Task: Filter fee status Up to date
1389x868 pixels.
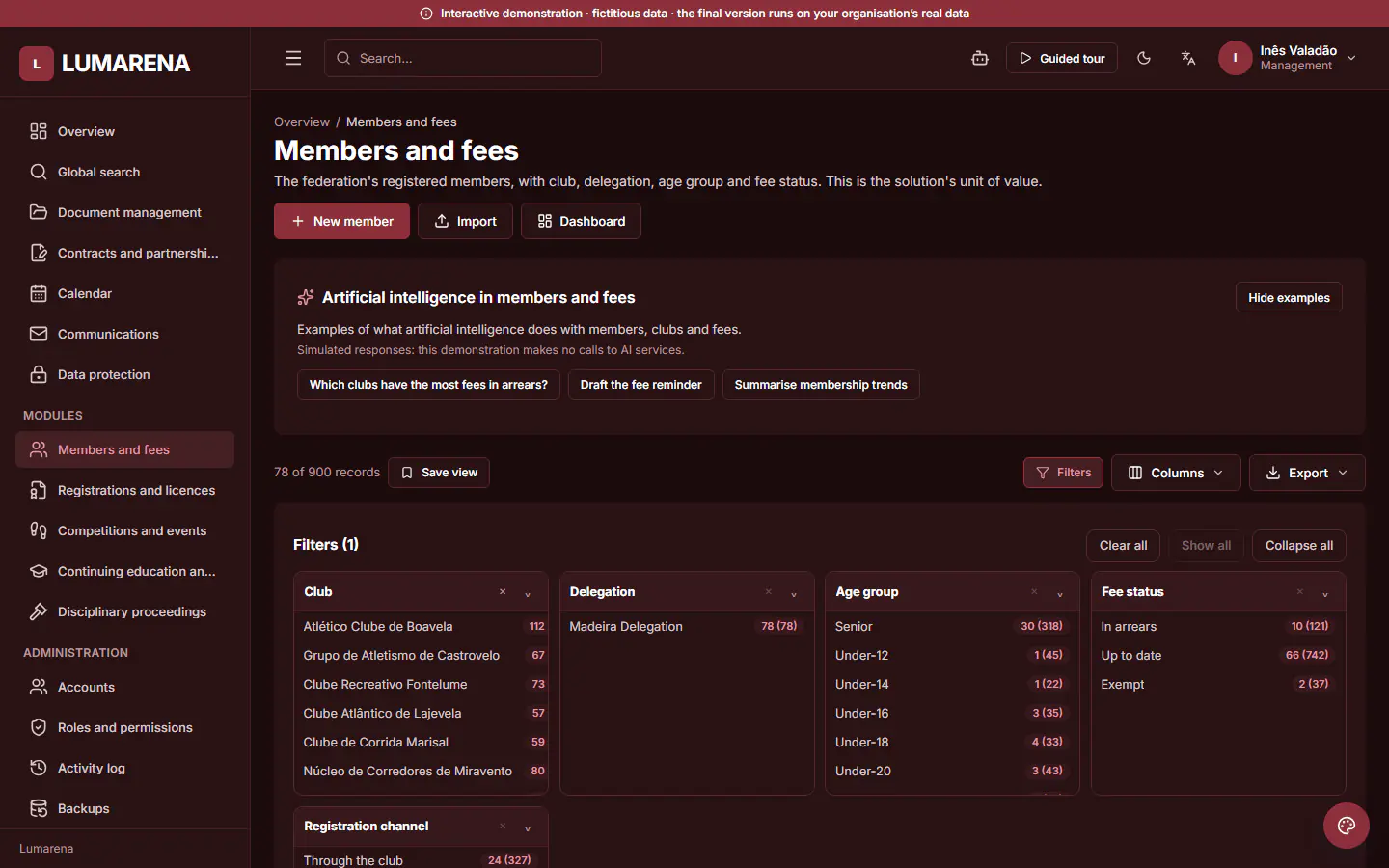Action: click(1218, 655)
